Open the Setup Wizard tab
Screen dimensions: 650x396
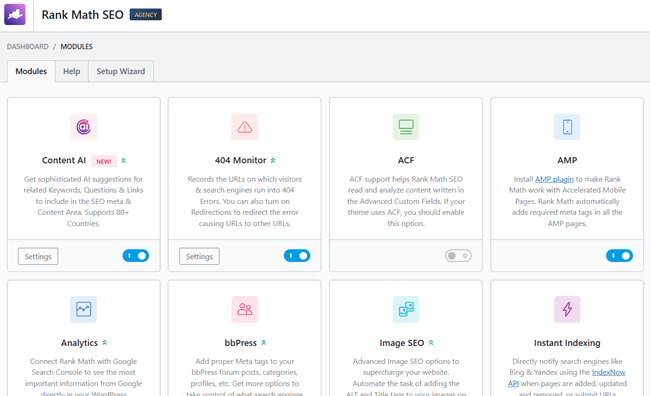pos(121,71)
